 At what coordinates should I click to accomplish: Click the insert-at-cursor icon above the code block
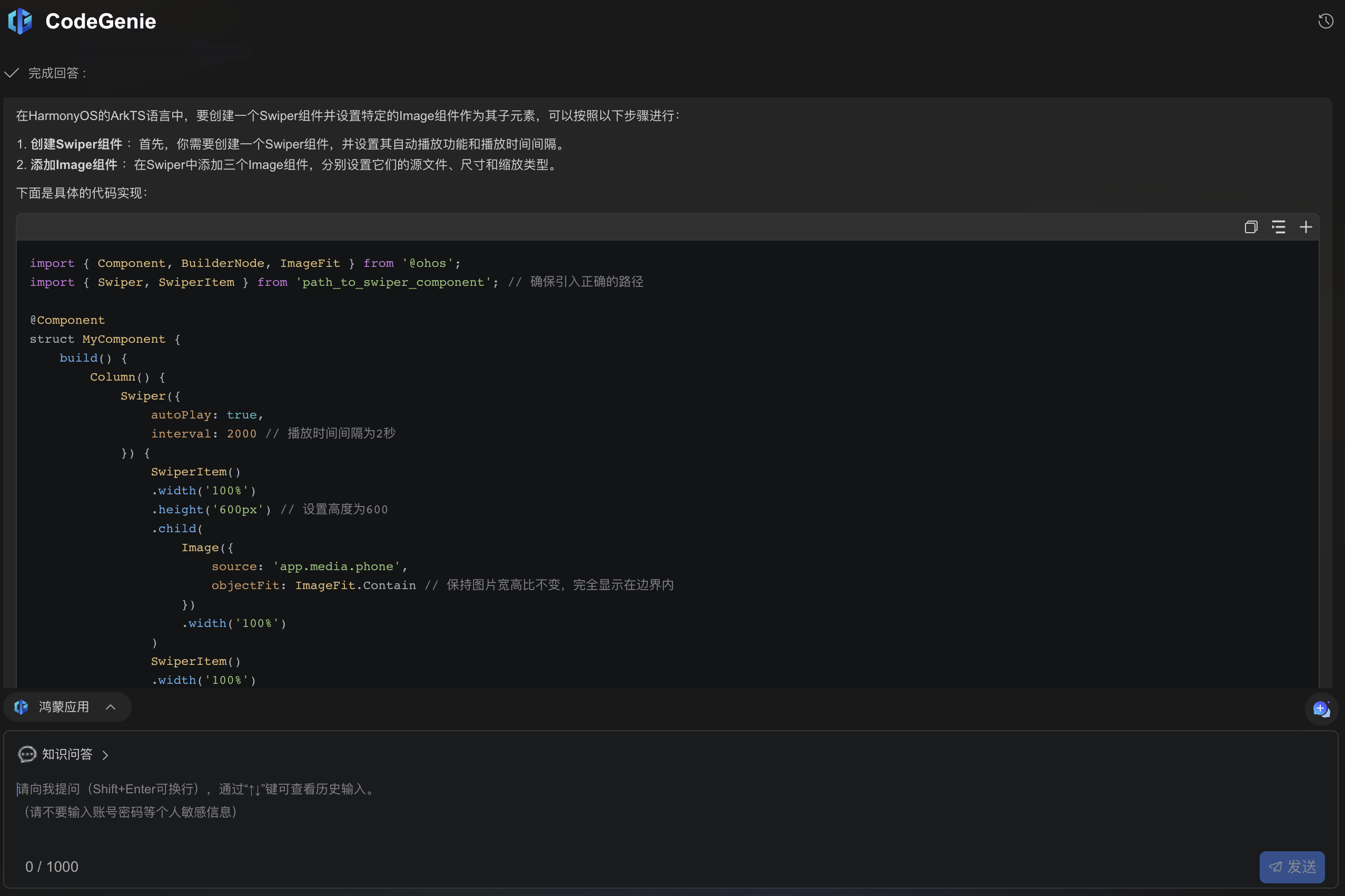(1278, 227)
